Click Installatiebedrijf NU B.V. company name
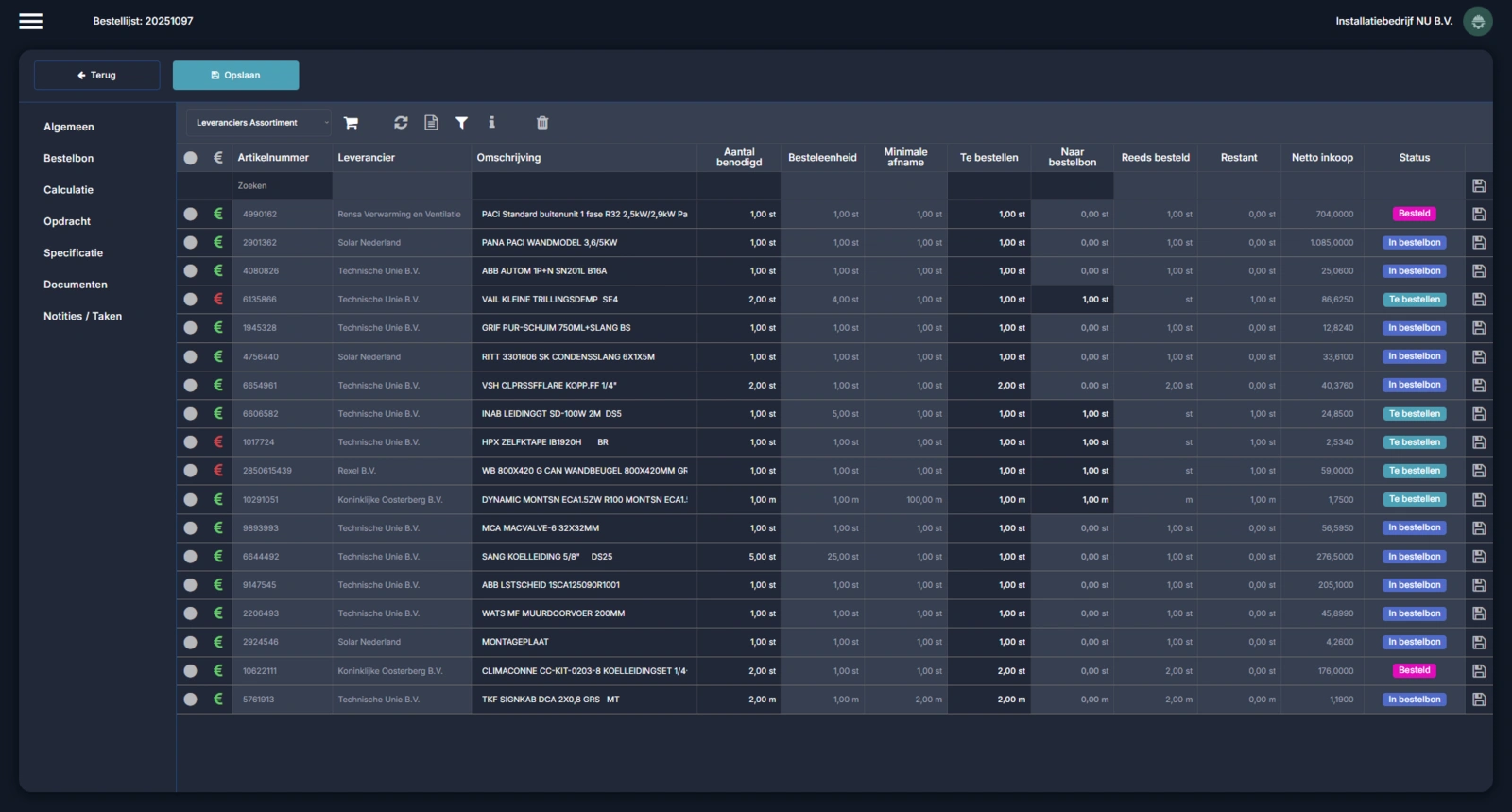 click(x=1394, y=21)
